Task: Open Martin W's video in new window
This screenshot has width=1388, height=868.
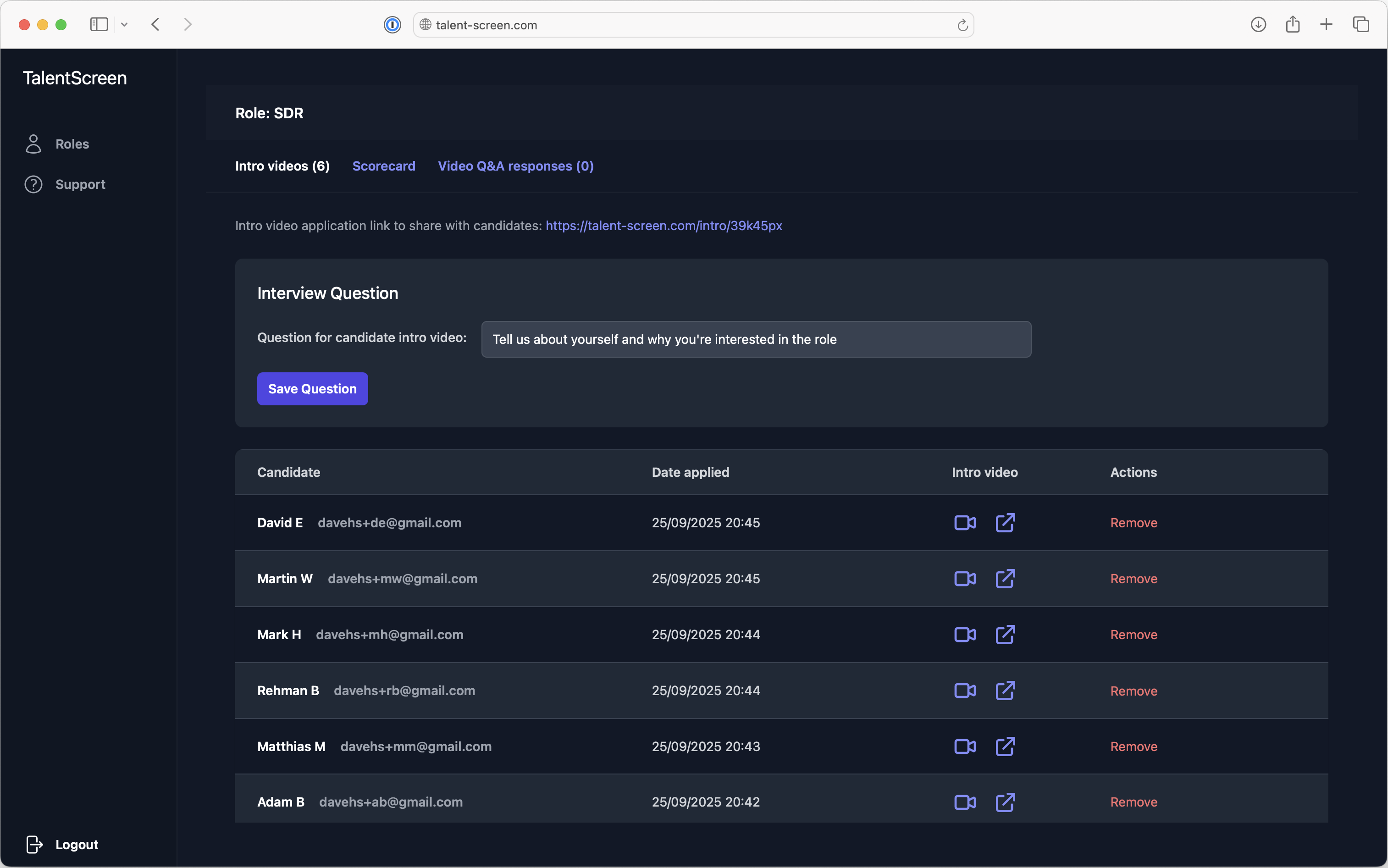Action: point(1005,579)
